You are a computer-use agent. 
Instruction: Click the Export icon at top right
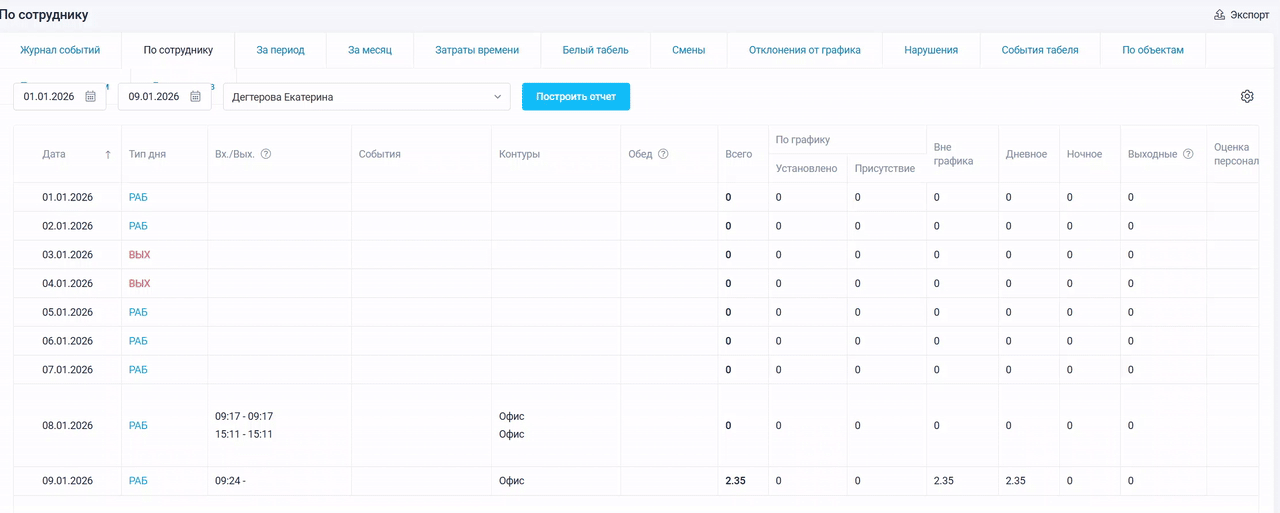(x=1219, y=15)
